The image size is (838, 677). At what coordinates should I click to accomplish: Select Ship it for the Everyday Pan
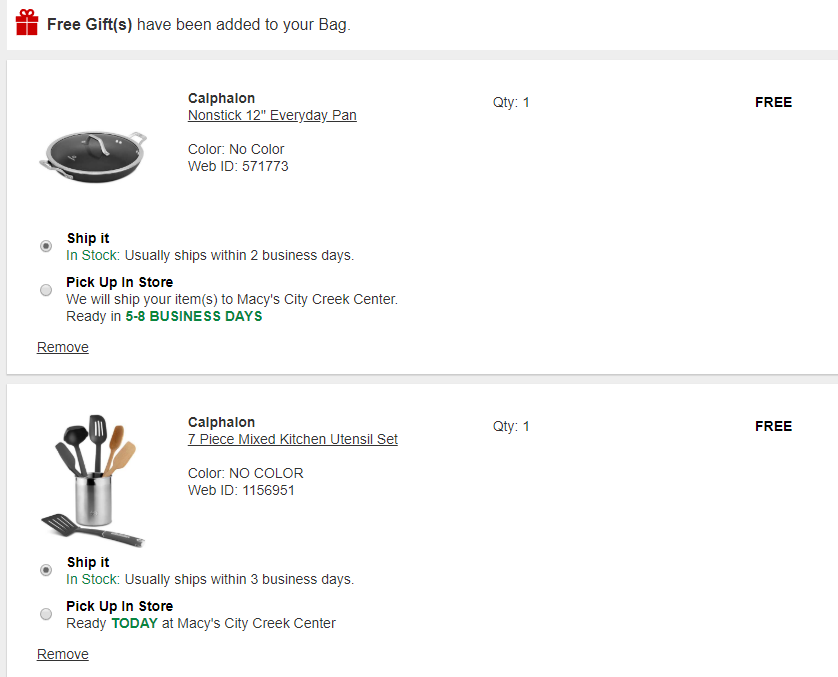pyautogui.click(x=46, y=246)
